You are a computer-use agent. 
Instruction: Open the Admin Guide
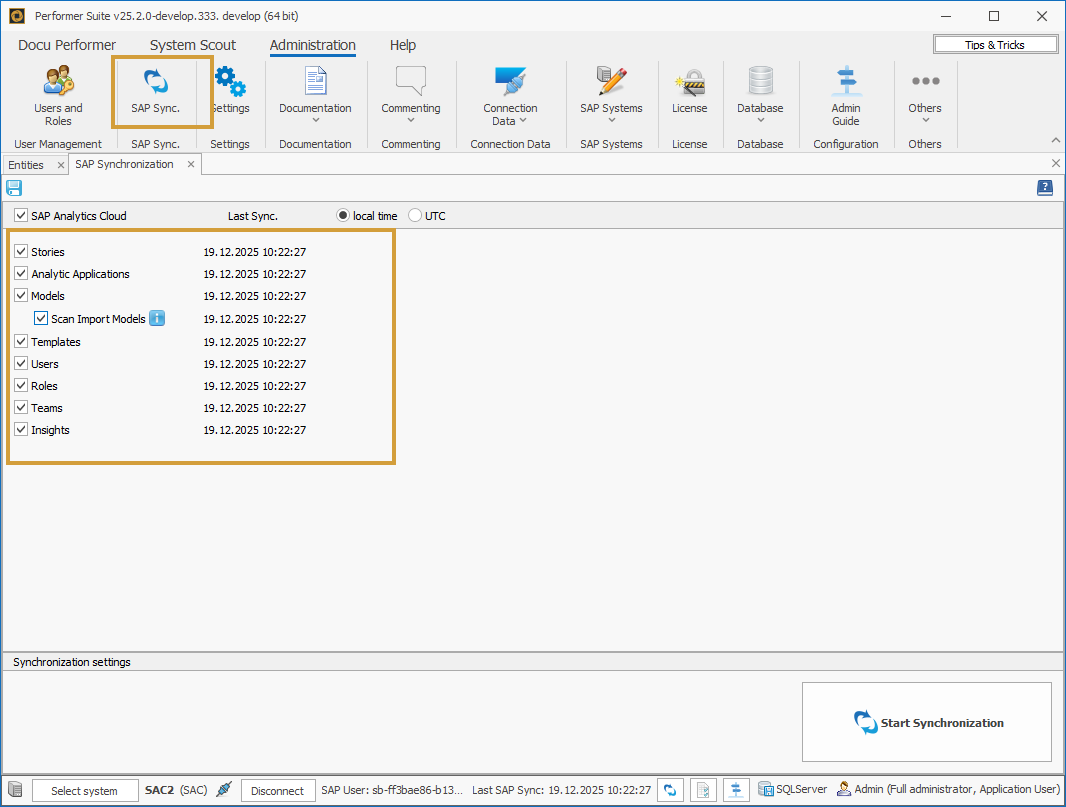coord(845,96)
